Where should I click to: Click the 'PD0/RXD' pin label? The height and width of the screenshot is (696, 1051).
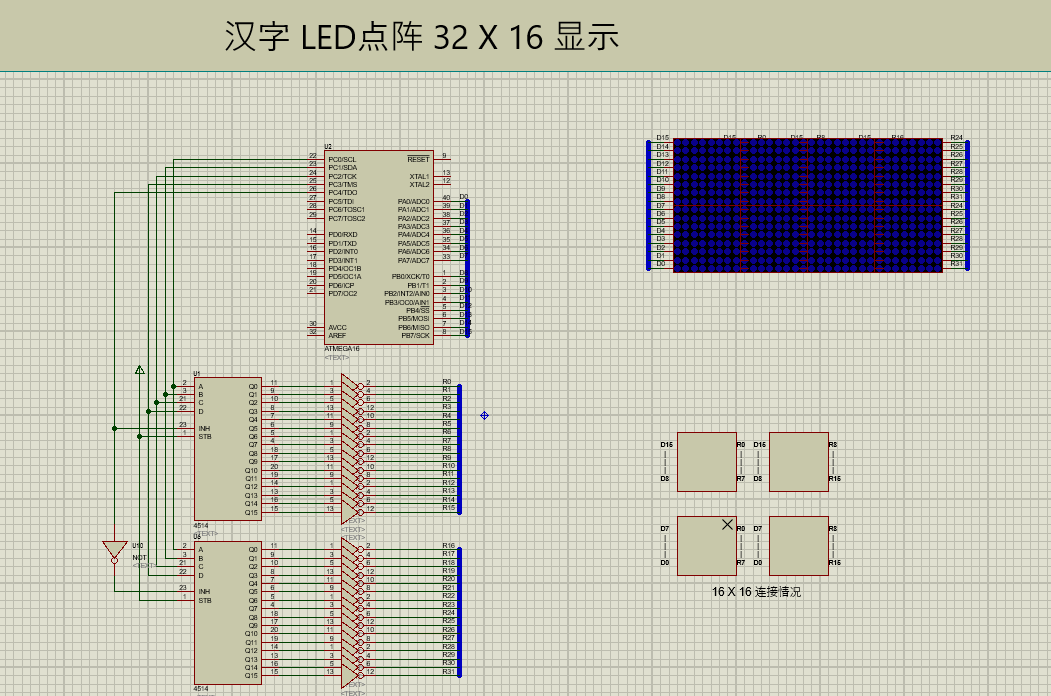pyautogui.click(x=343, y=235)
